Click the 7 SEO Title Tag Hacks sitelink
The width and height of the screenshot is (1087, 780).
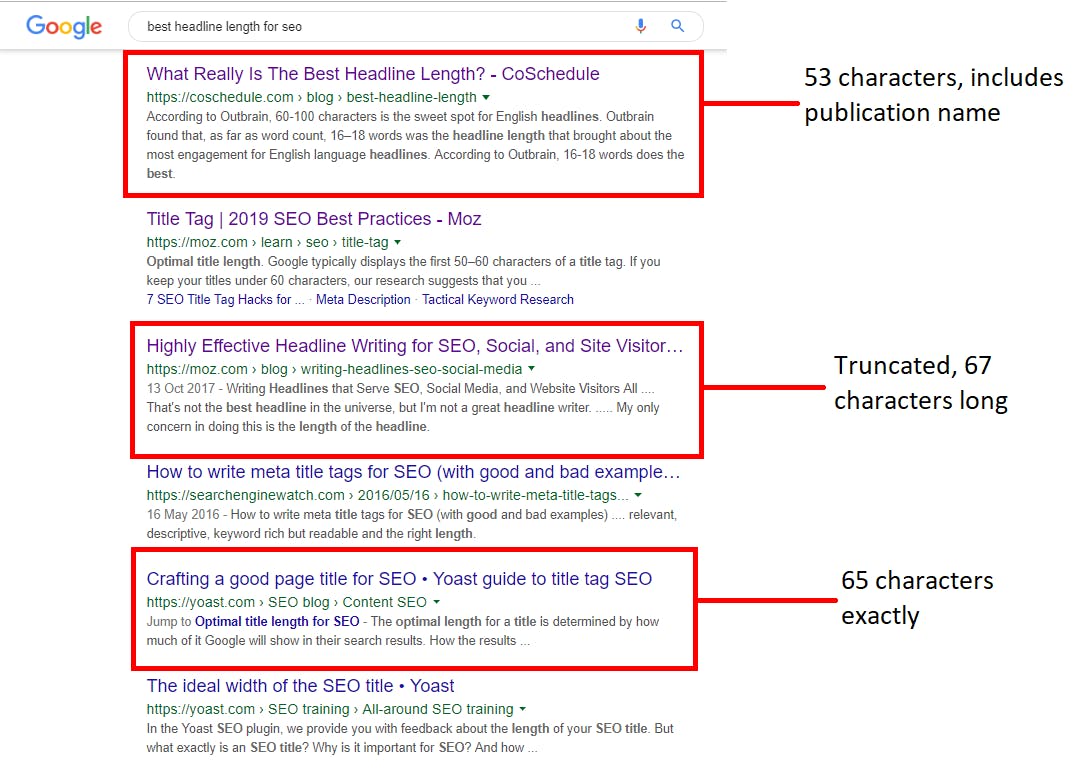coord(219,299)
